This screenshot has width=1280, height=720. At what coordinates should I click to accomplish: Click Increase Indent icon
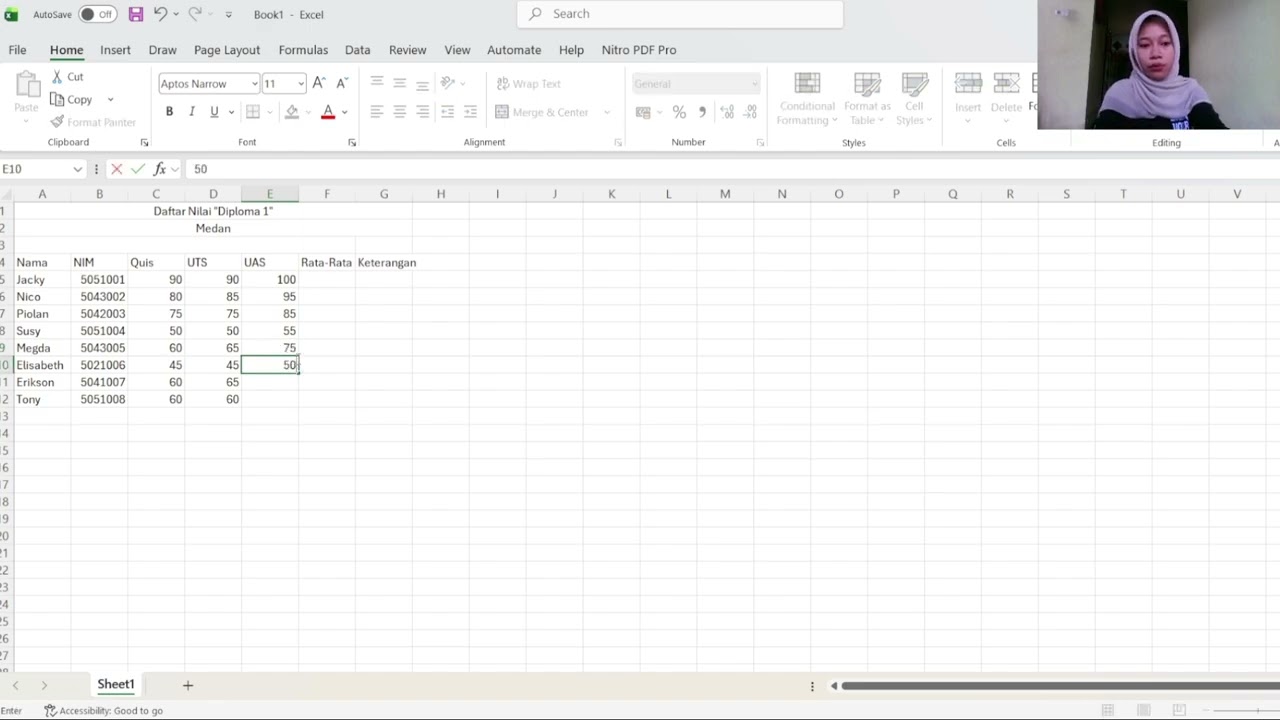click(471, 112)
